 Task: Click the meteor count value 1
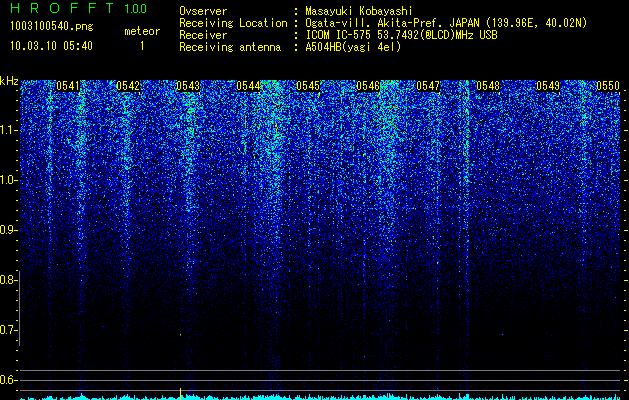point(142,46)
